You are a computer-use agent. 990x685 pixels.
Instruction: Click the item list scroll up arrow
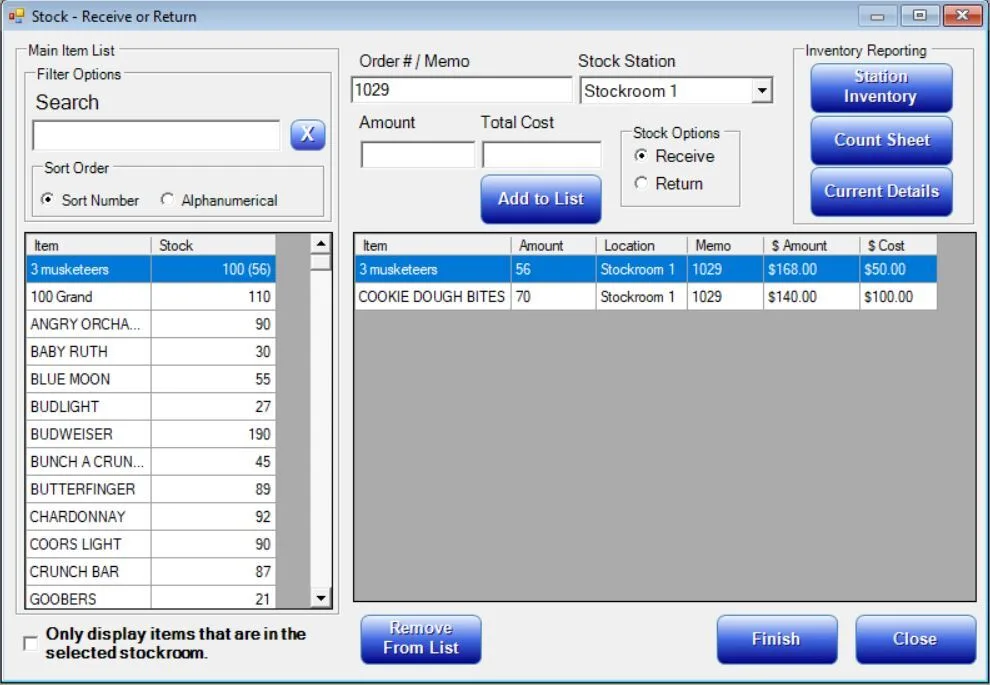click(x=321, y=243)
